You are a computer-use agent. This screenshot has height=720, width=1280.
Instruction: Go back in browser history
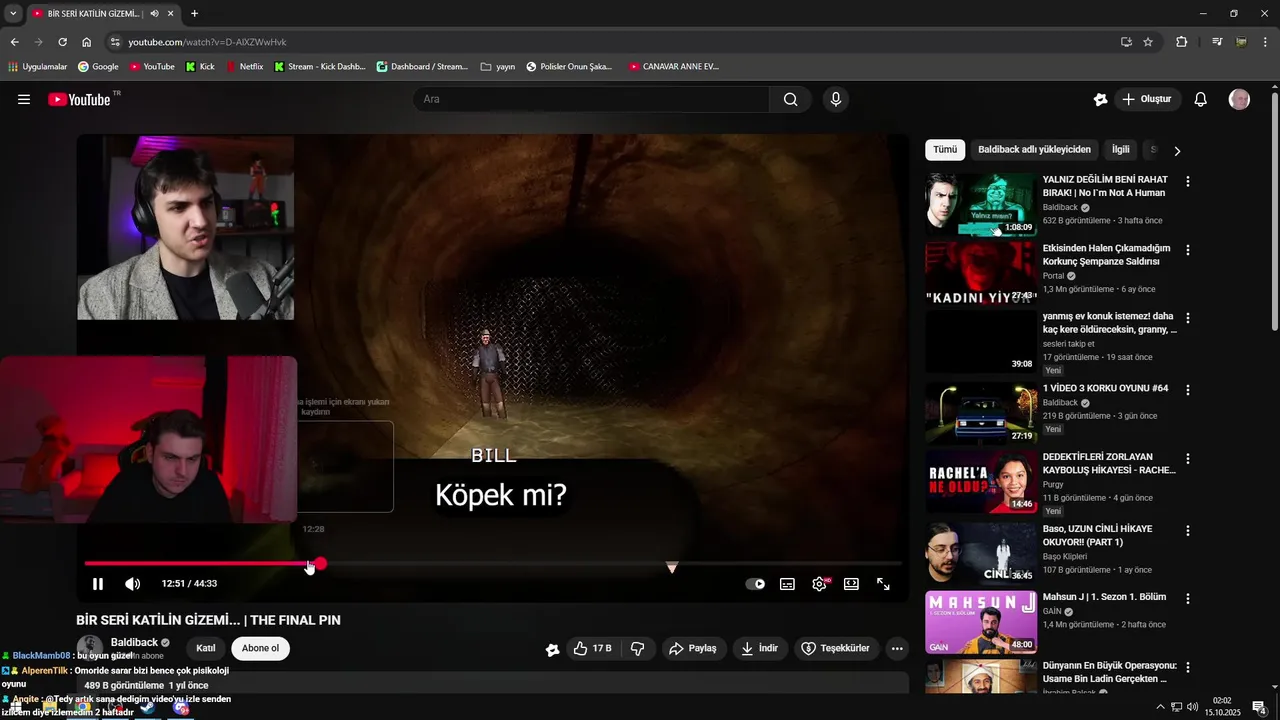tap(14, 42)
